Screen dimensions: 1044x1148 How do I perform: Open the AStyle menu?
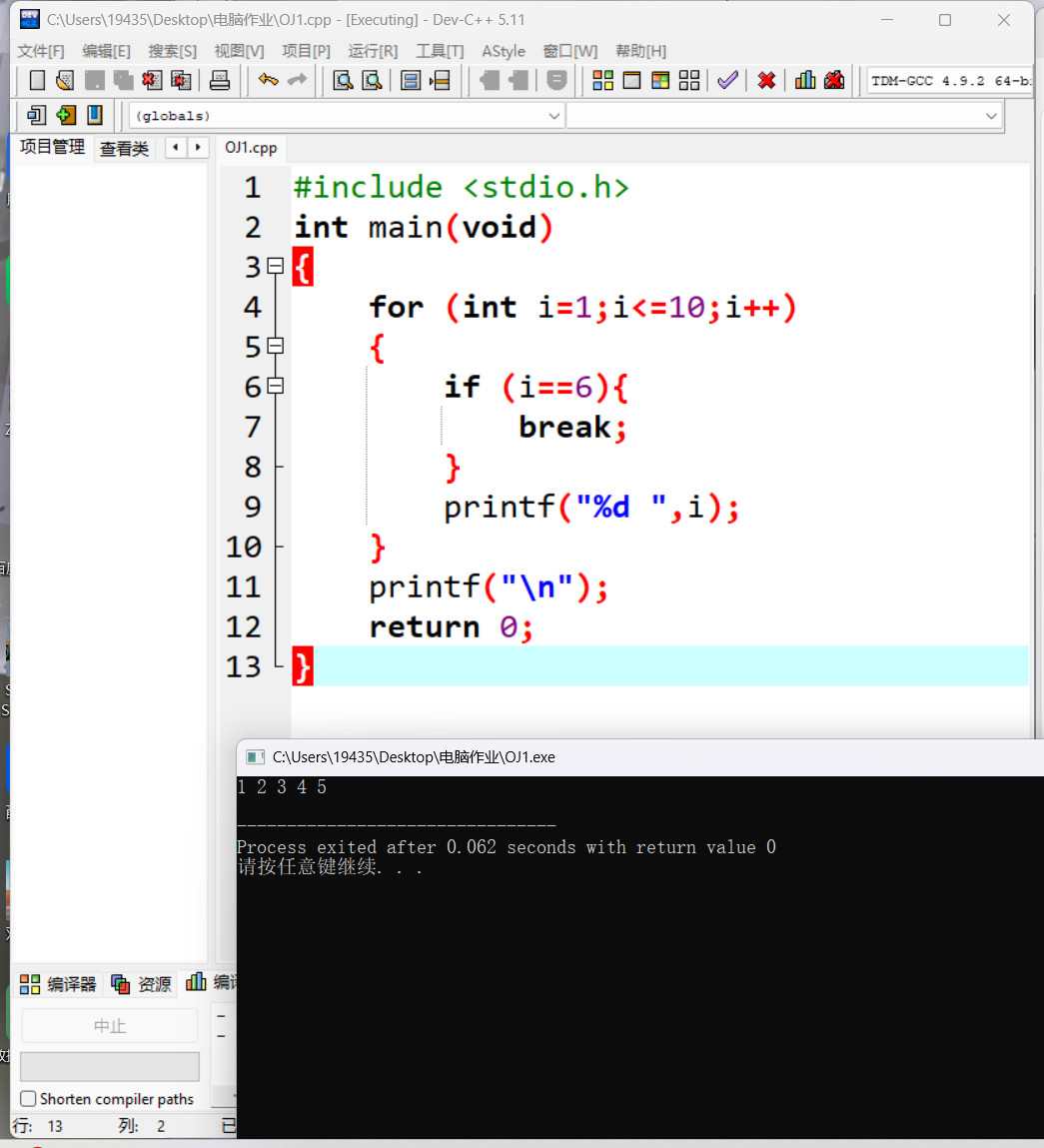[504, 51]
